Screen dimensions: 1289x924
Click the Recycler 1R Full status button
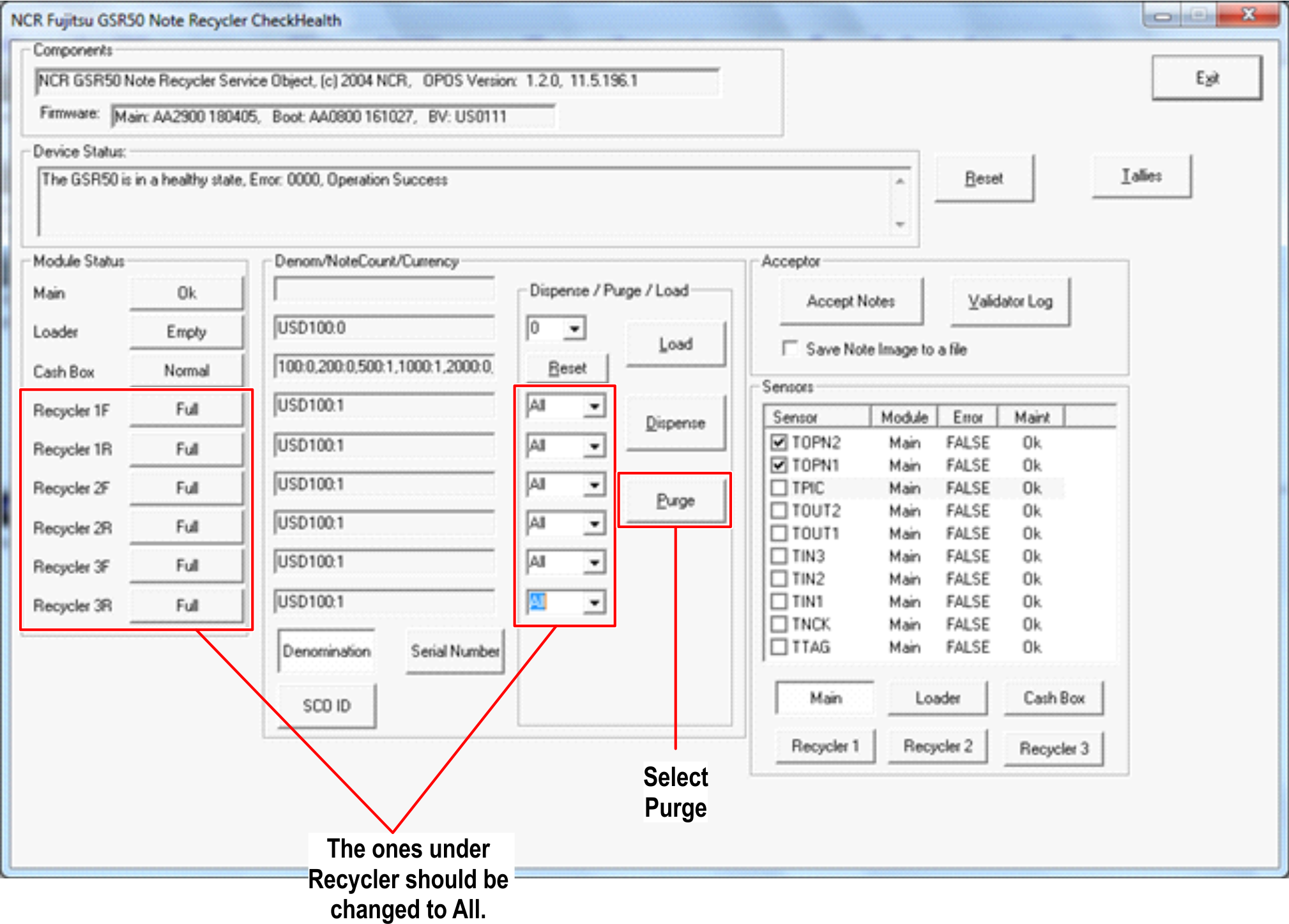(x=187, y=449)
